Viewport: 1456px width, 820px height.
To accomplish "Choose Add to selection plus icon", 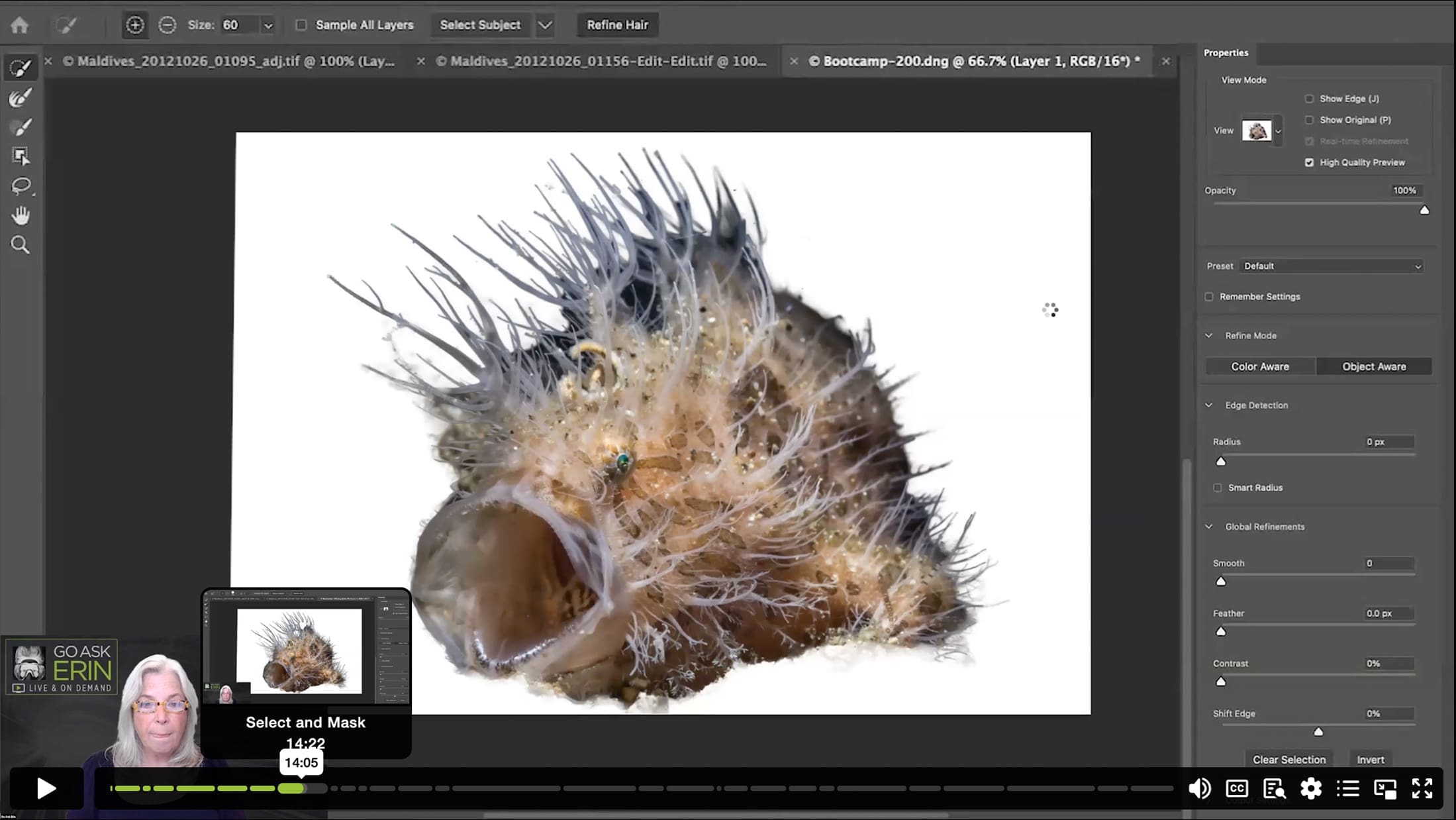I will coord(135,25).
